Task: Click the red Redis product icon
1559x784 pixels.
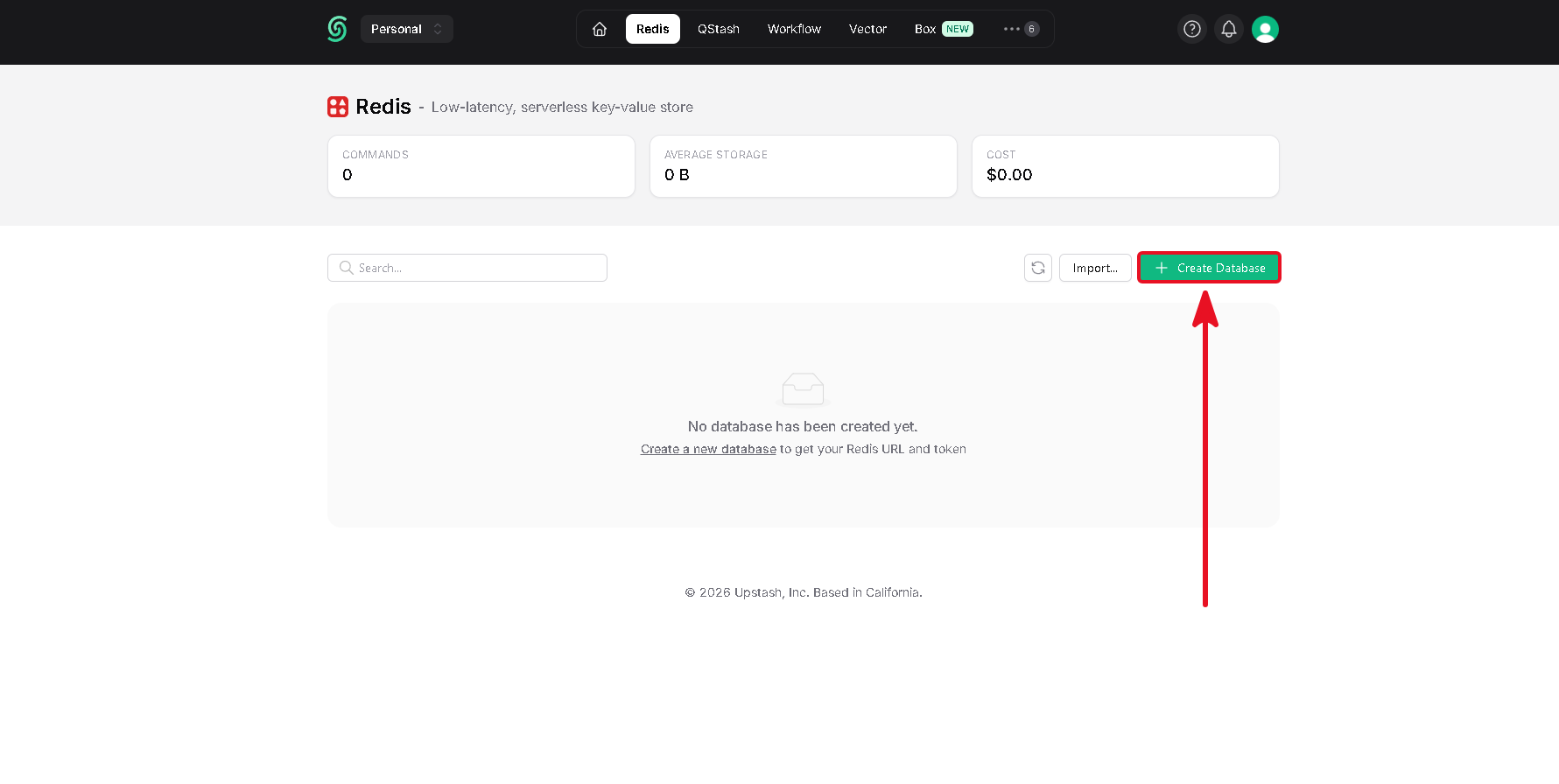Action: (338, 107)
